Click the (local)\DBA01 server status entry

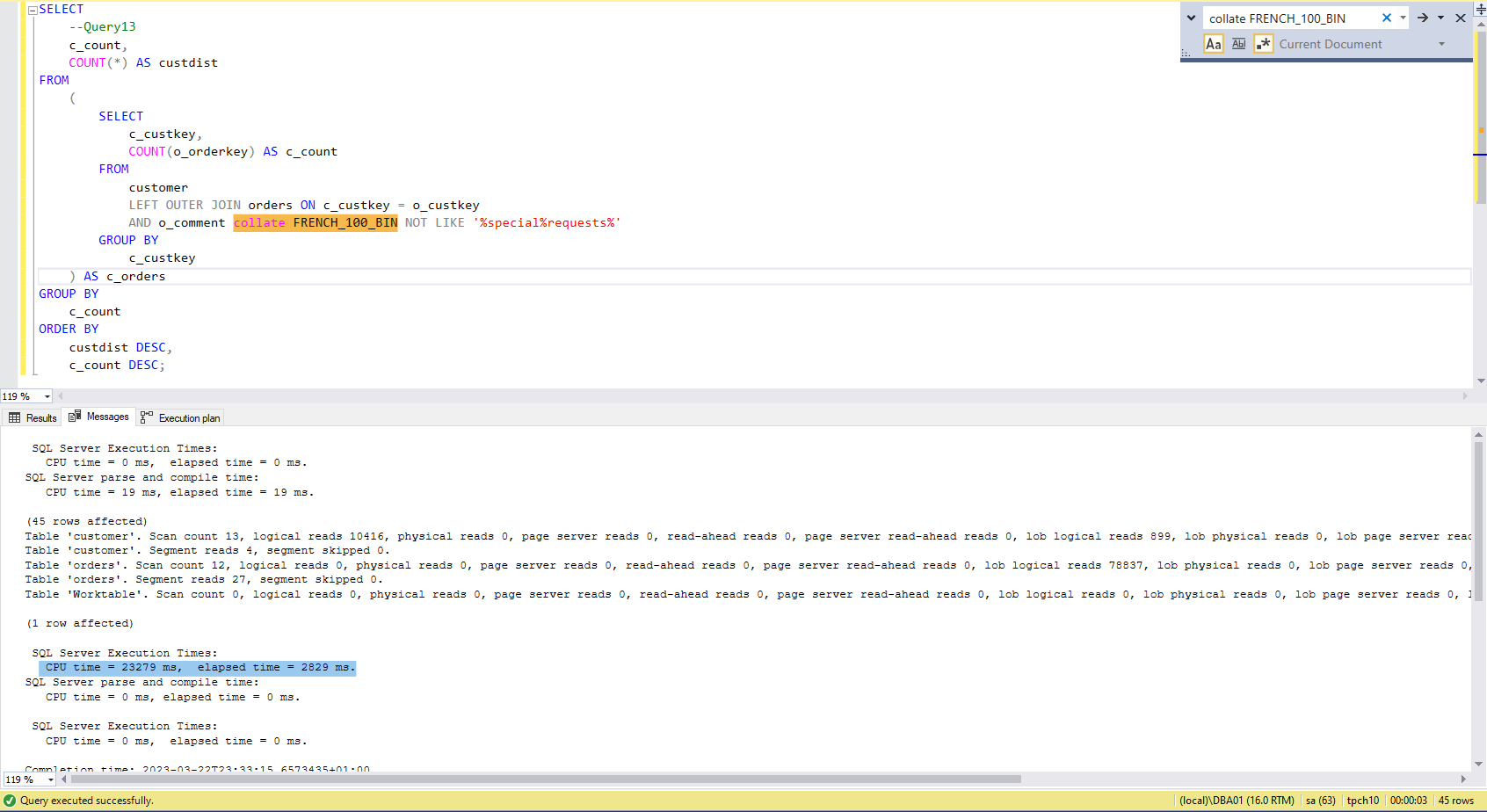pos(1237,801)
